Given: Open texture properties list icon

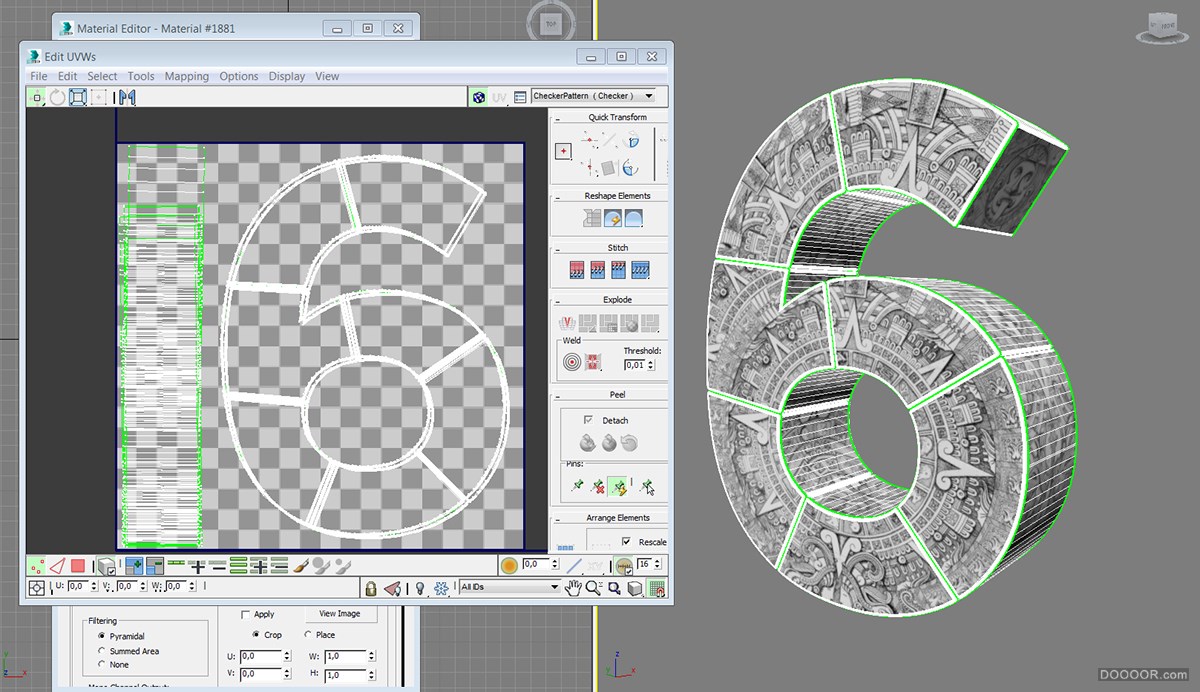Looking at the screenshot, I should coord(520,97).
